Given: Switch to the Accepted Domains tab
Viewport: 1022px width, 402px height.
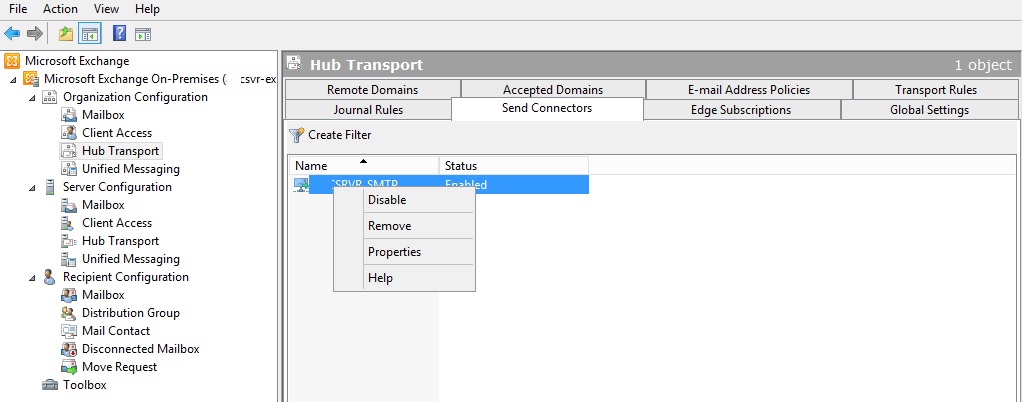Looking at the screenshot, I should point(553,90).
